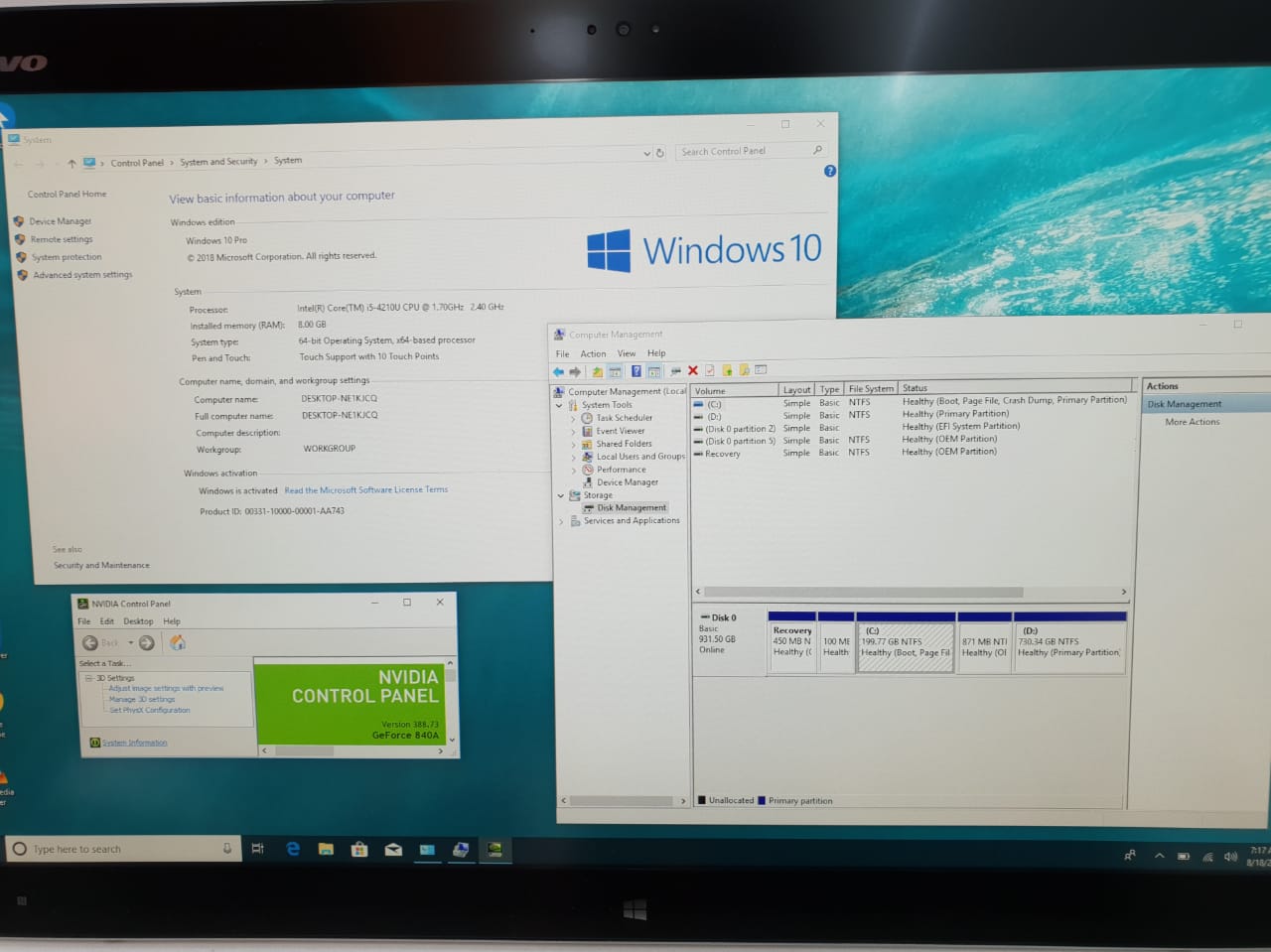1271x952 pixels.
Task: Click Control Panel breadcrumb in System window
Action: (x=137, y=163)
